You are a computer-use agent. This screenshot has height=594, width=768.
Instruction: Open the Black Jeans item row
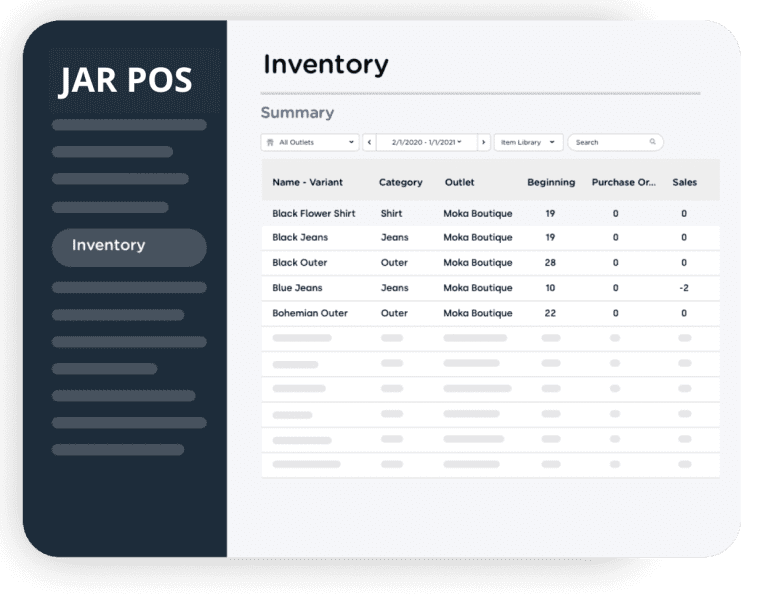300,238
